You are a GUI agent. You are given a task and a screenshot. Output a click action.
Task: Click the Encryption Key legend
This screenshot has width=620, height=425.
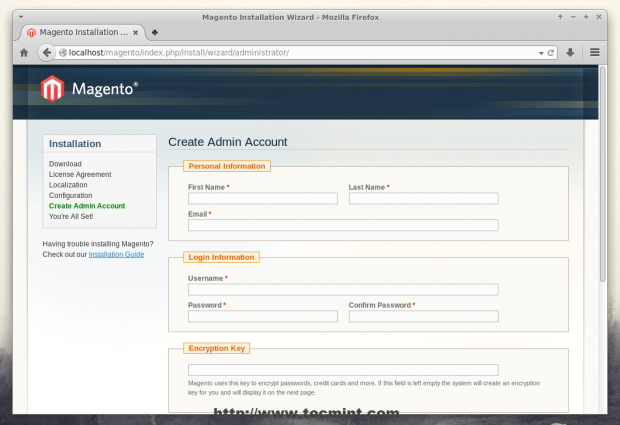point(217,348)
